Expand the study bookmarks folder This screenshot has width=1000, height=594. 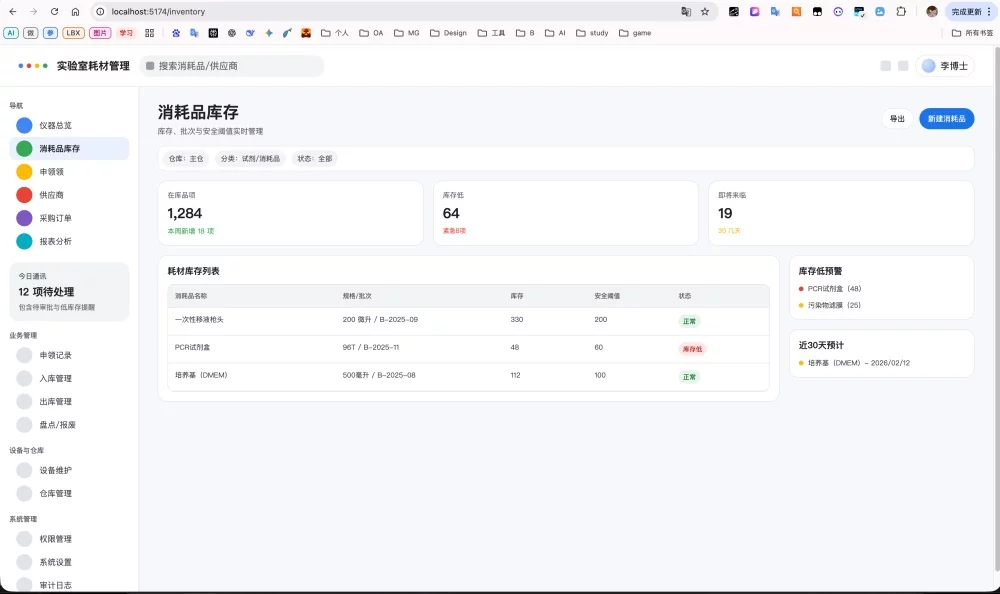[x=592, y=33]
